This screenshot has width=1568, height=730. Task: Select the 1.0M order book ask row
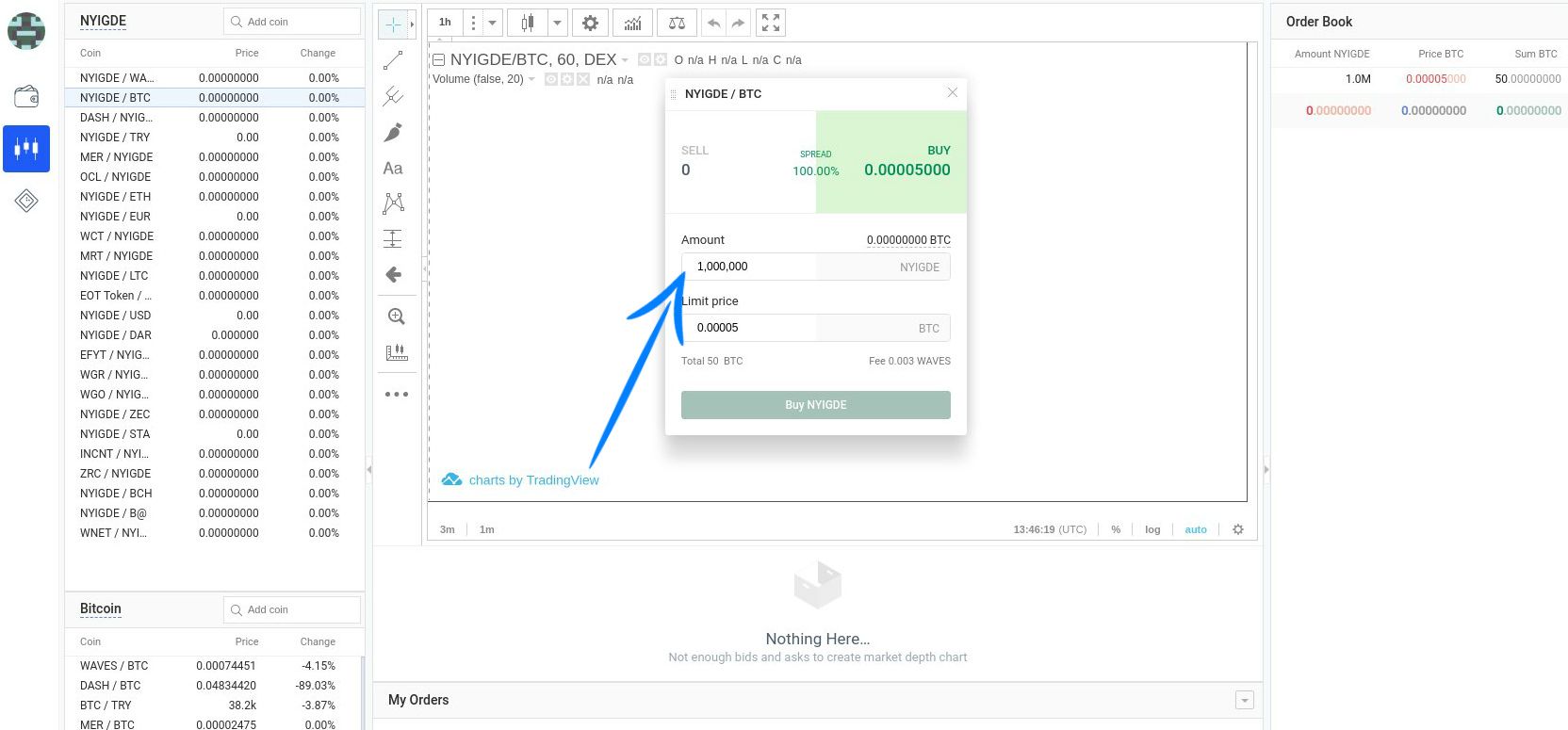coord(1419,79)
